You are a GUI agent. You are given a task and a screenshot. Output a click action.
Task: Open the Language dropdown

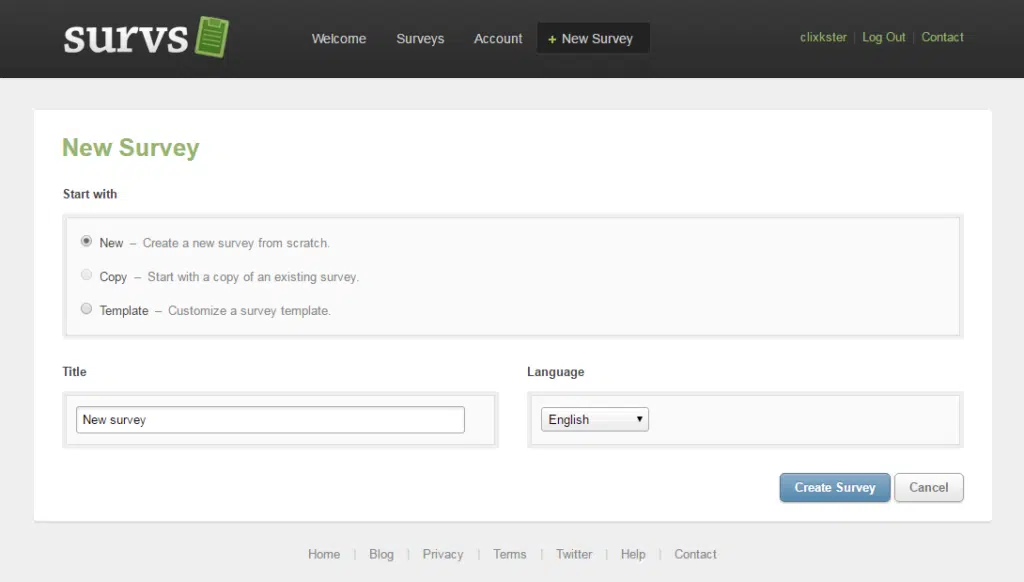(595, 420)
